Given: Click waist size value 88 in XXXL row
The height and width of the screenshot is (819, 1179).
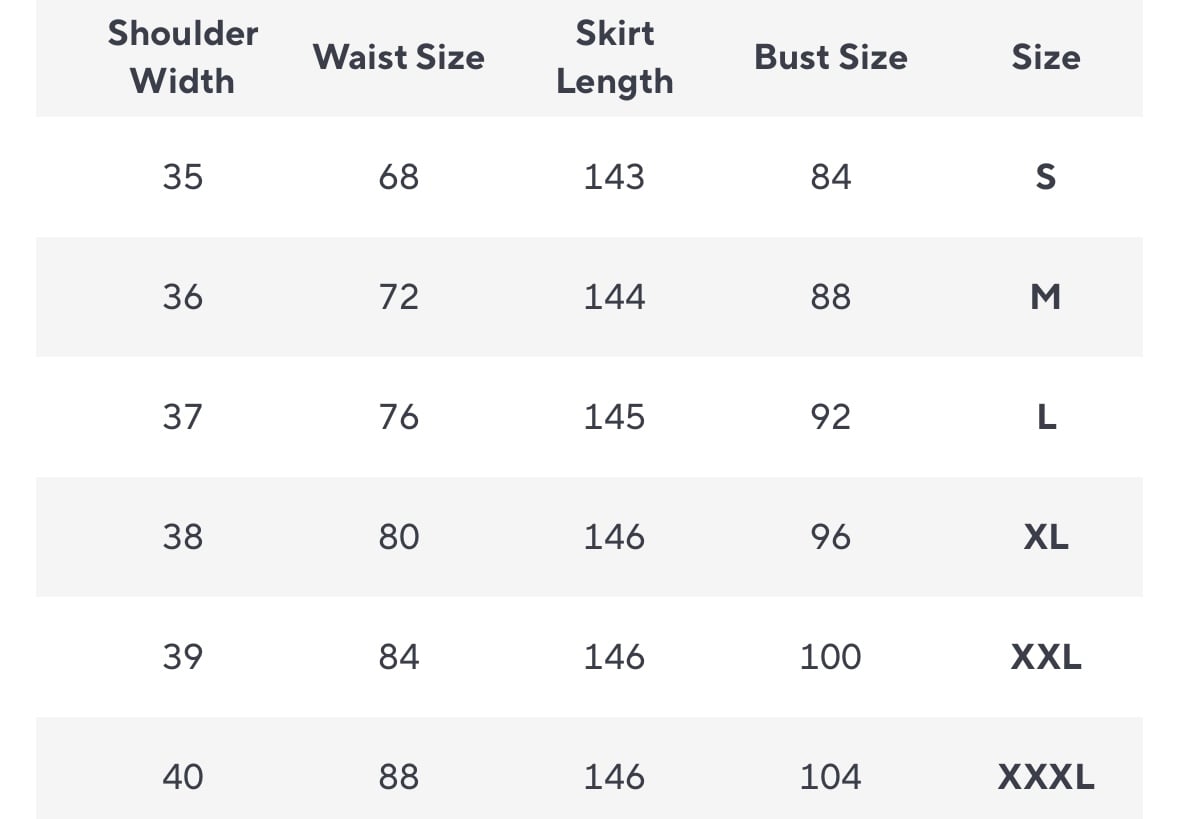Looking at the screenshot, I should [398, 777].
